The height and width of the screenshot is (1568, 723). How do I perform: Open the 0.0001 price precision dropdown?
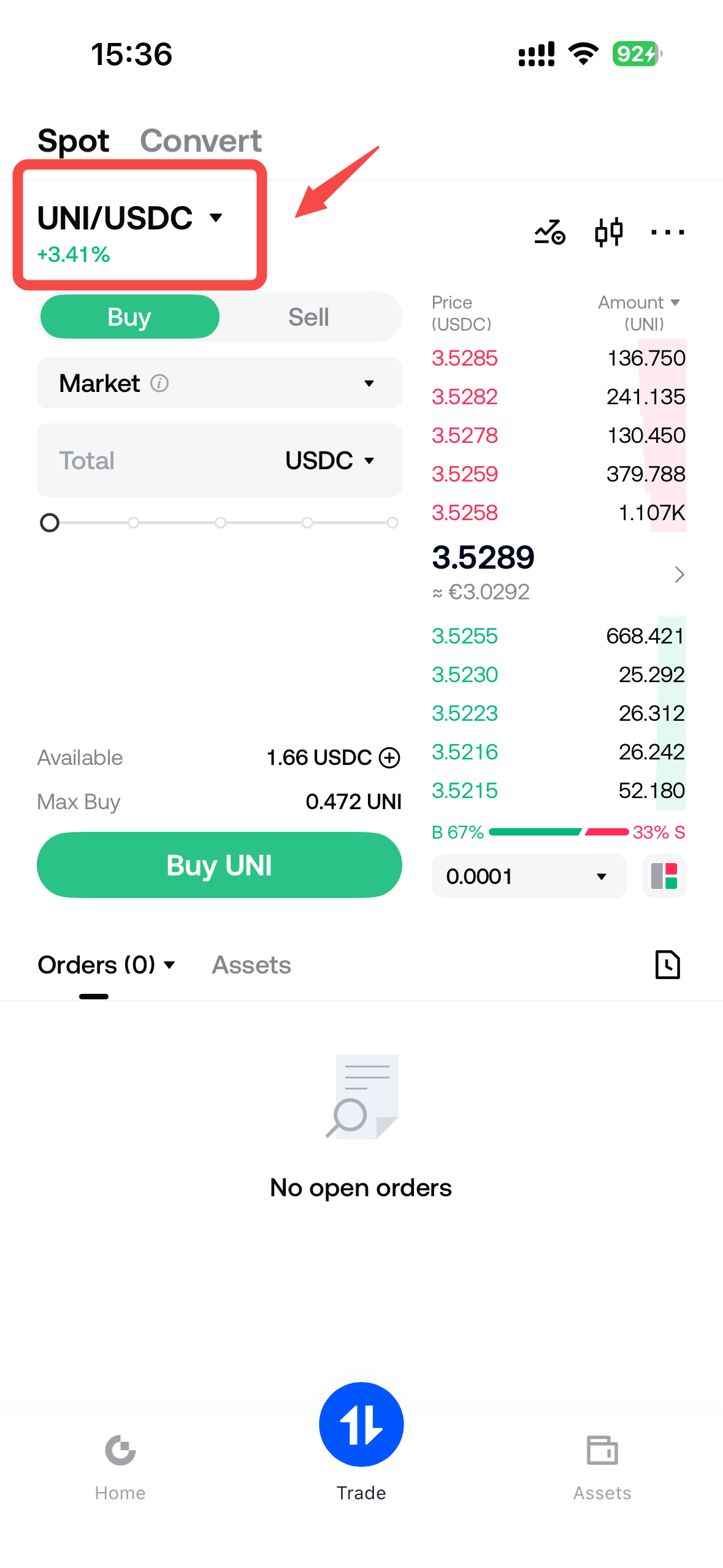click(x=529, y=876)
